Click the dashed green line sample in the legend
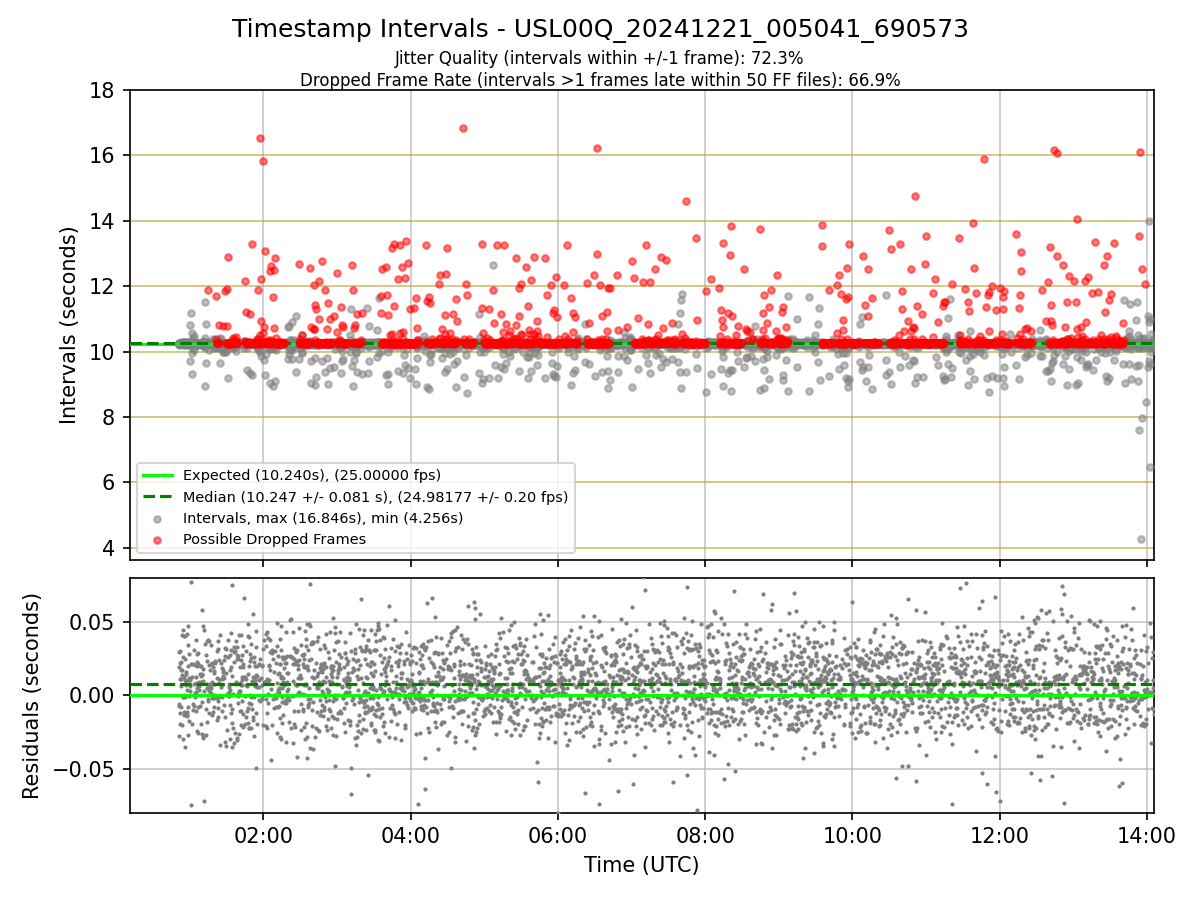The image size is (1200, 900). click(158, 496)
